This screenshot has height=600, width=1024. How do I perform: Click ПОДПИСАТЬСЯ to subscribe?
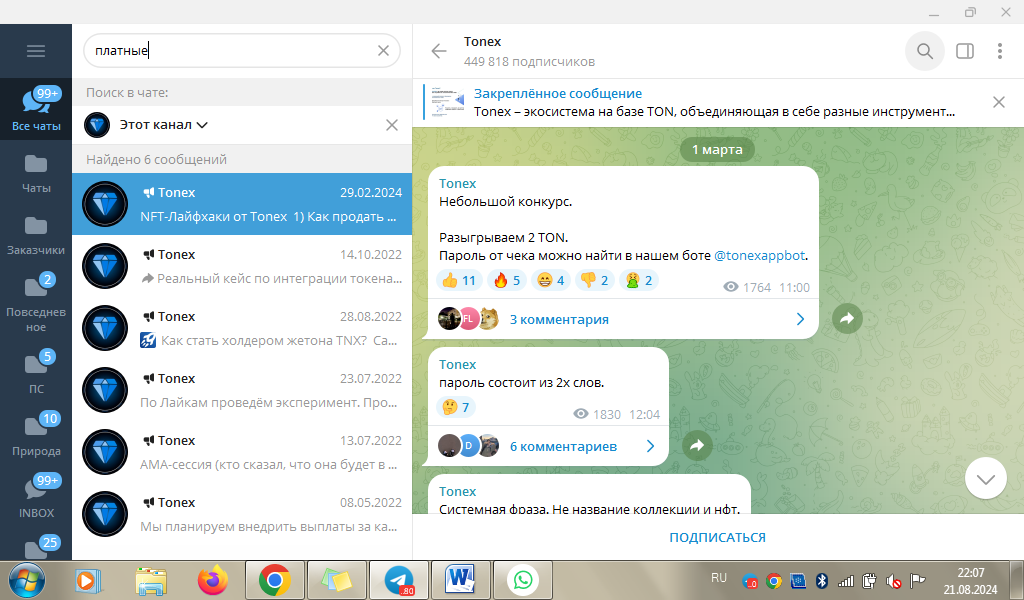click(717, 537)
